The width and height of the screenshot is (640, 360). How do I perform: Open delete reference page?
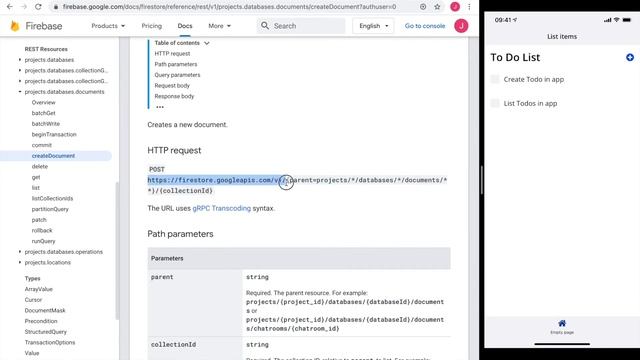(40, 167)
